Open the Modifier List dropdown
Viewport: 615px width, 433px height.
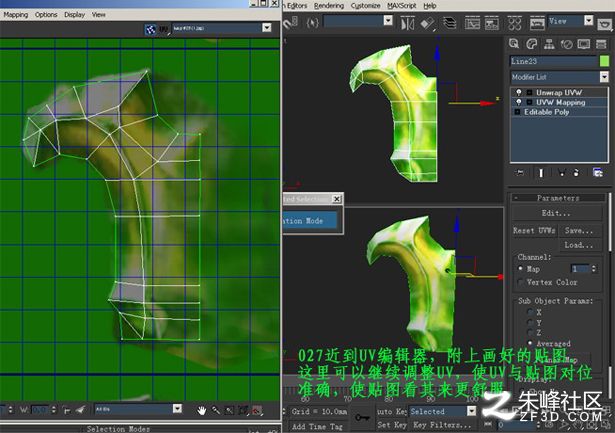pyautogui.click(x=604, y=77)
